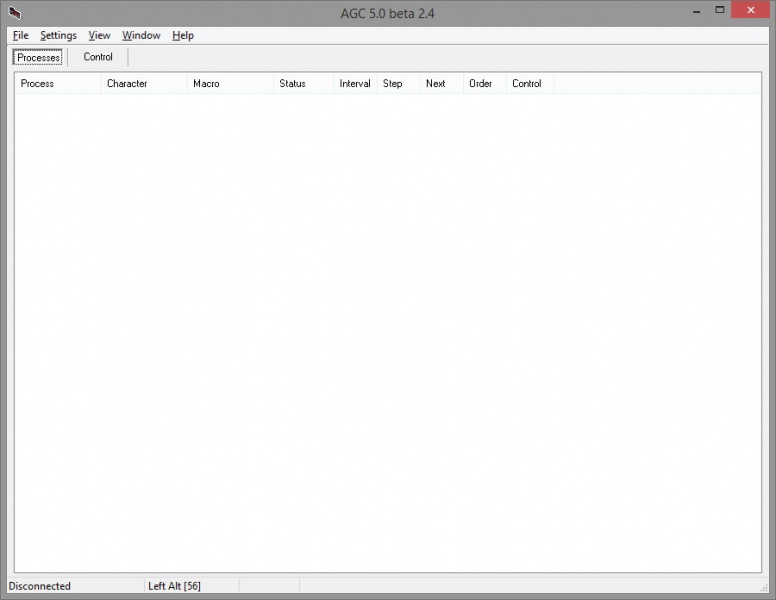This screenshot has height=600, width=776.
Task: Select the Interval column header
Action: click(355, 84)
